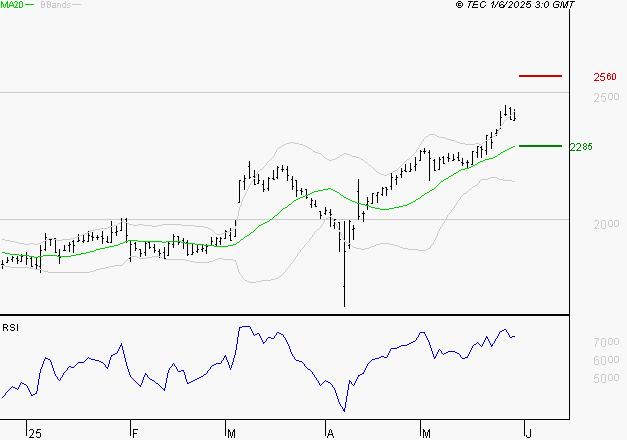627x440 pixels.
Task: Click the green support line marker
Action: click(540, 146)
